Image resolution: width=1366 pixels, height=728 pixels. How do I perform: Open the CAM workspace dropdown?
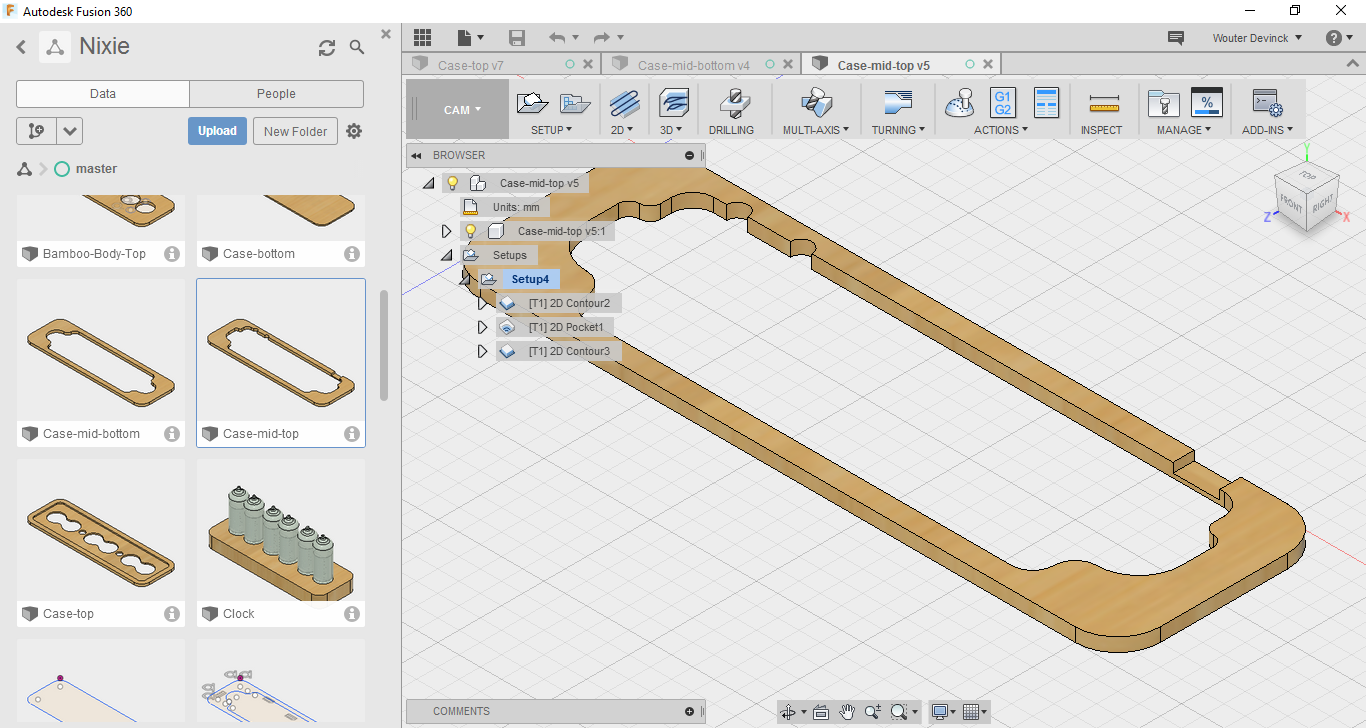462,110
